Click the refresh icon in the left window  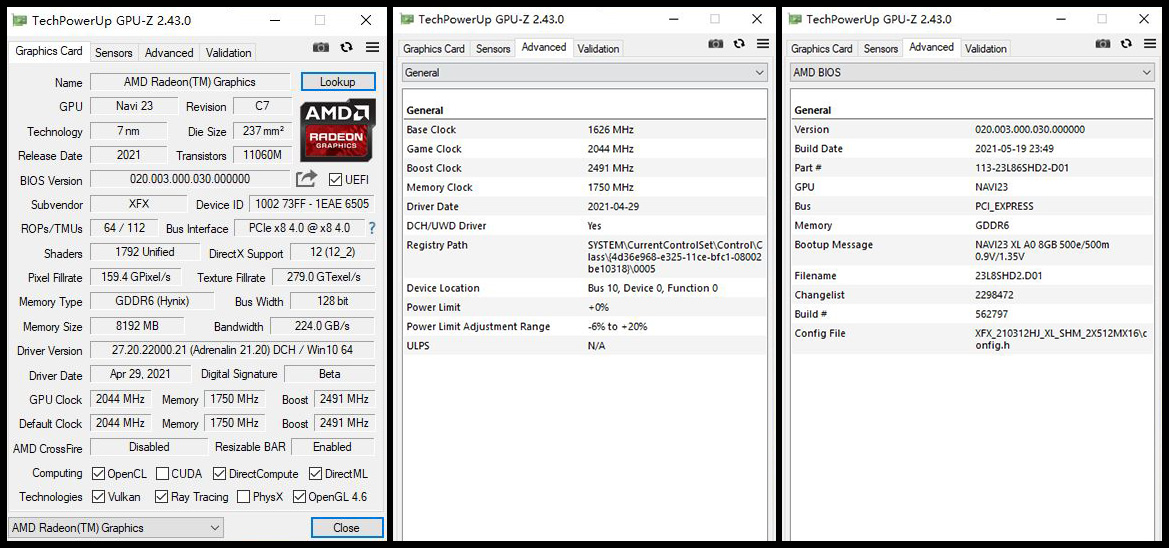point(347,47)
